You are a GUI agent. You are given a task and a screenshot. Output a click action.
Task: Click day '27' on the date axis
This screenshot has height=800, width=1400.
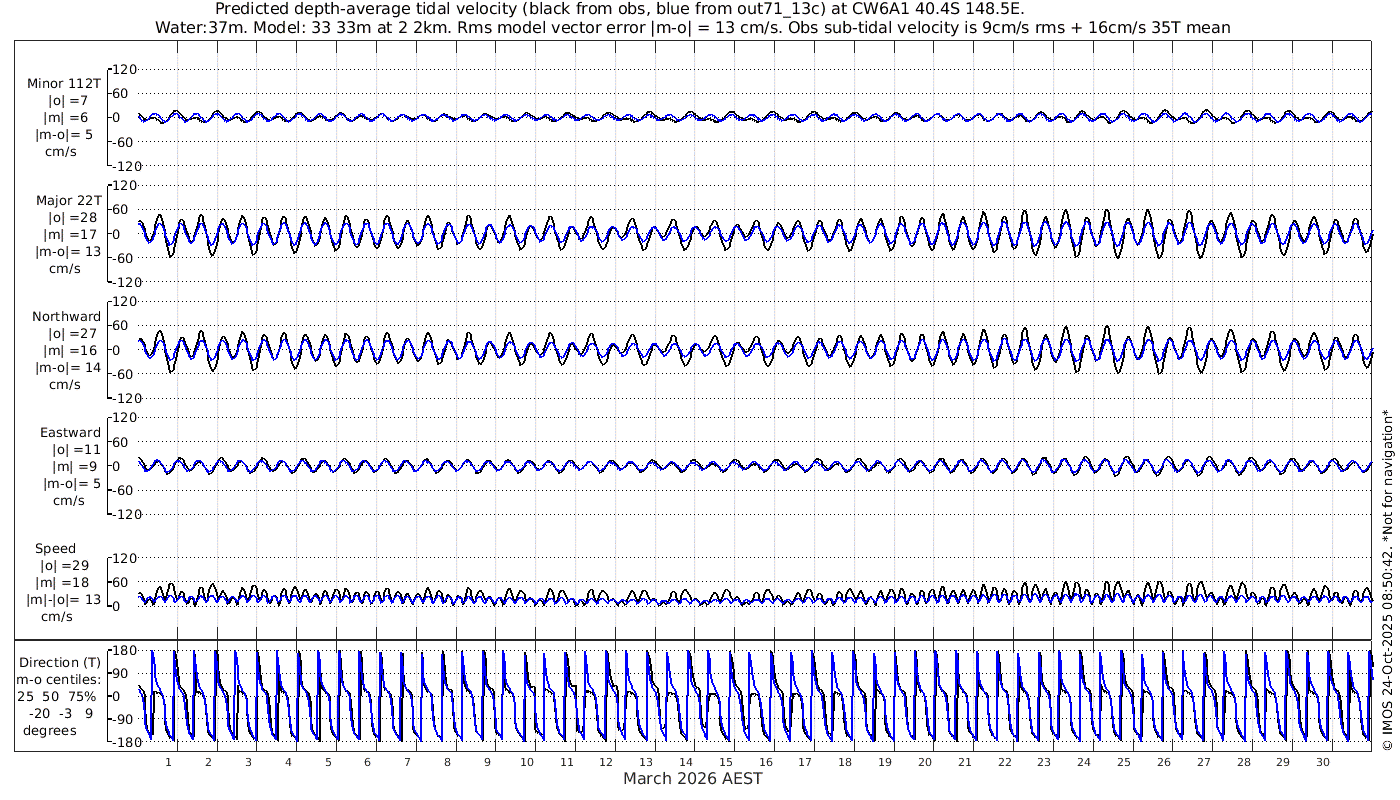pos(1203,761)
